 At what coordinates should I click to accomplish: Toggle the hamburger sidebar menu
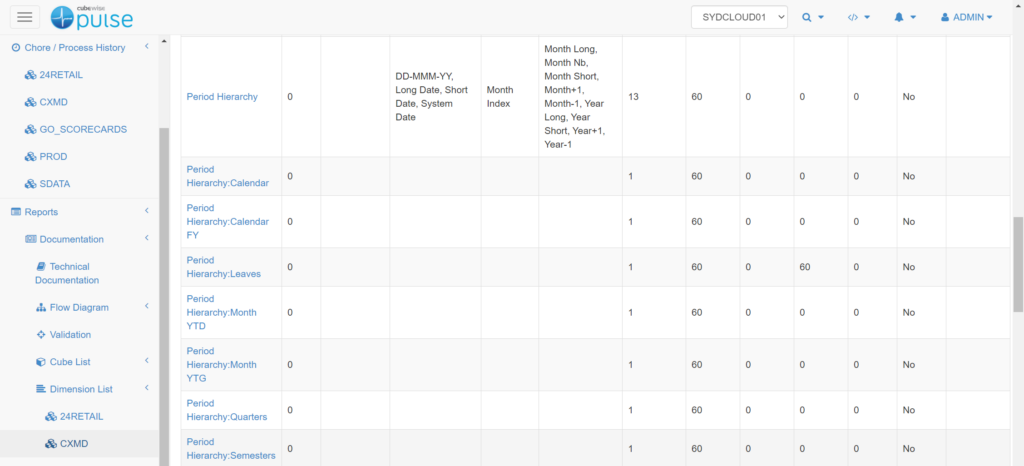26,17
